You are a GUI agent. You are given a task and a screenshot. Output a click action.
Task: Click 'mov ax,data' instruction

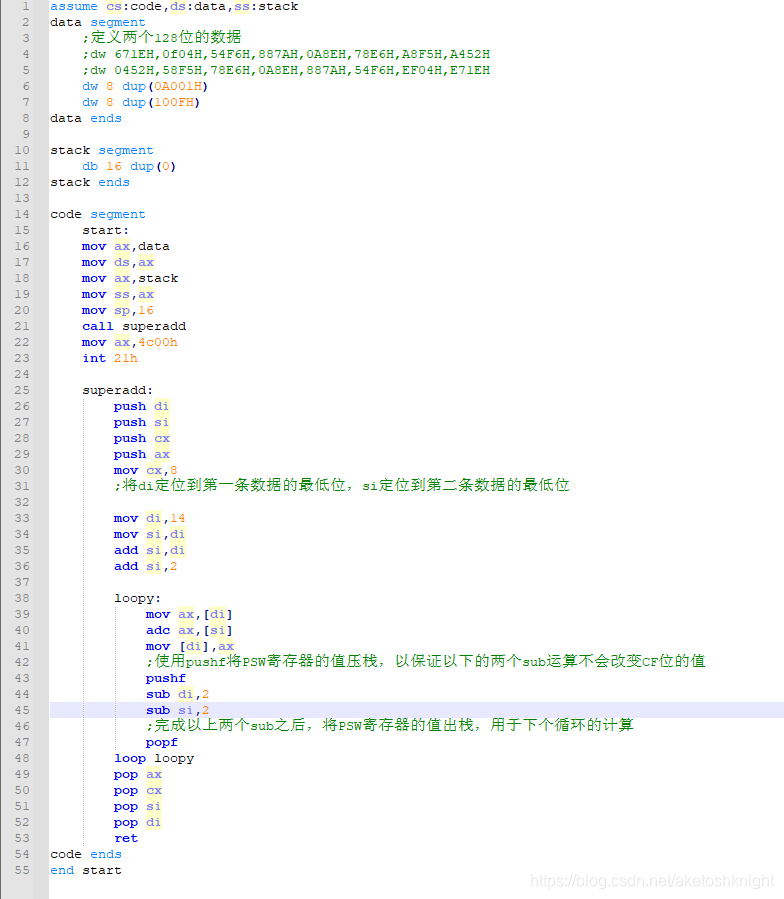point(126,247)
